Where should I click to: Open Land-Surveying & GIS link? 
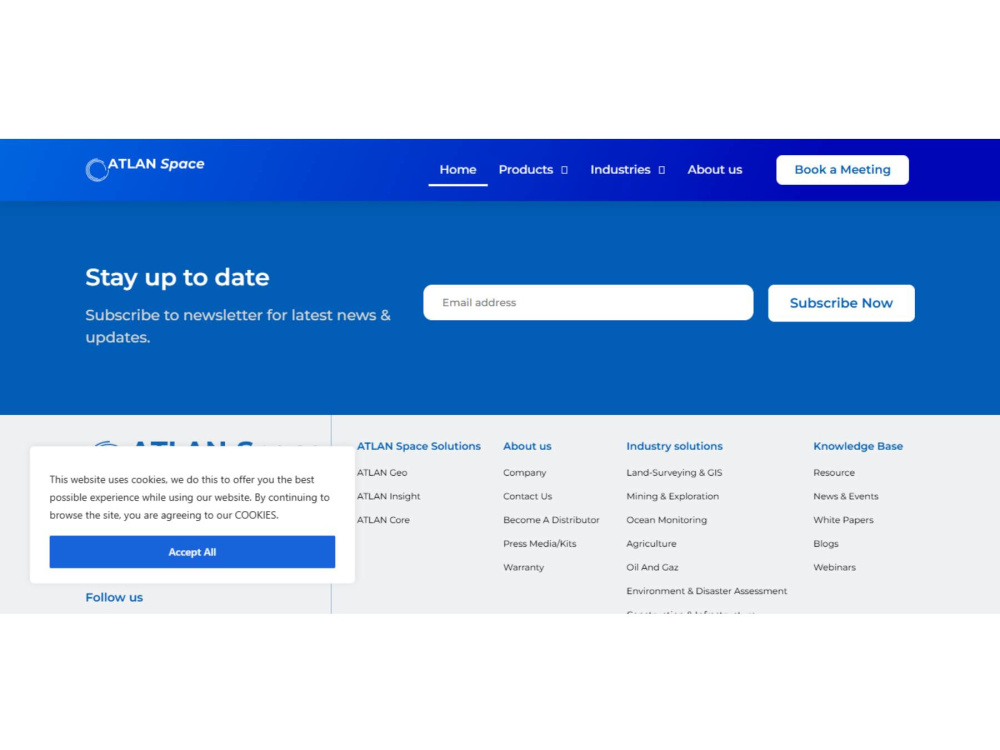674,473
